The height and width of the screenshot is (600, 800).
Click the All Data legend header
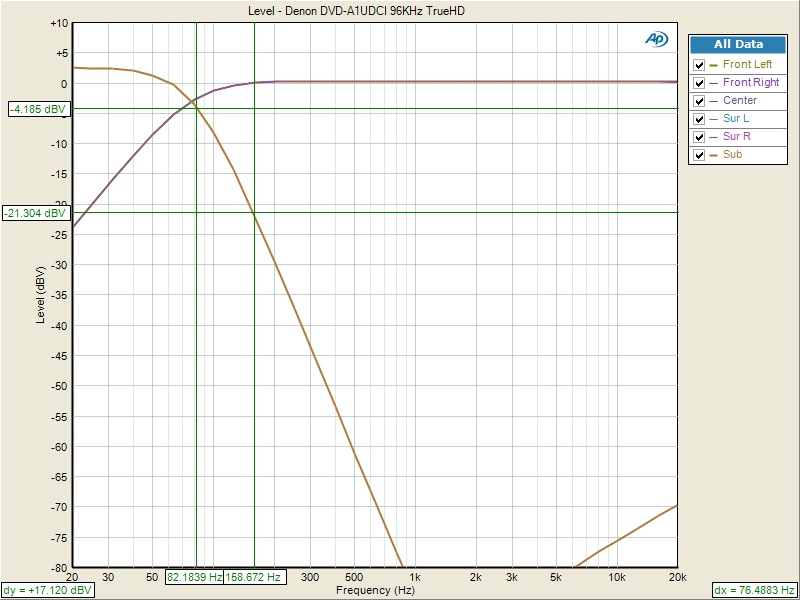pos(738,44)
